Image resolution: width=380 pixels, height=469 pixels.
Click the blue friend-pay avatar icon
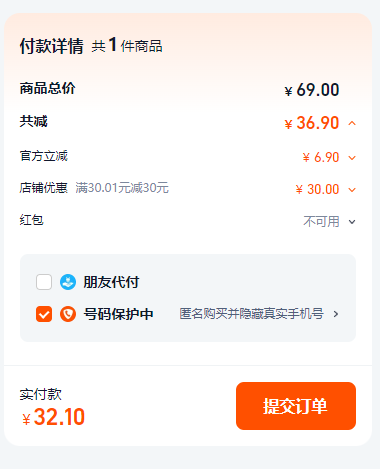click(68, 282)
